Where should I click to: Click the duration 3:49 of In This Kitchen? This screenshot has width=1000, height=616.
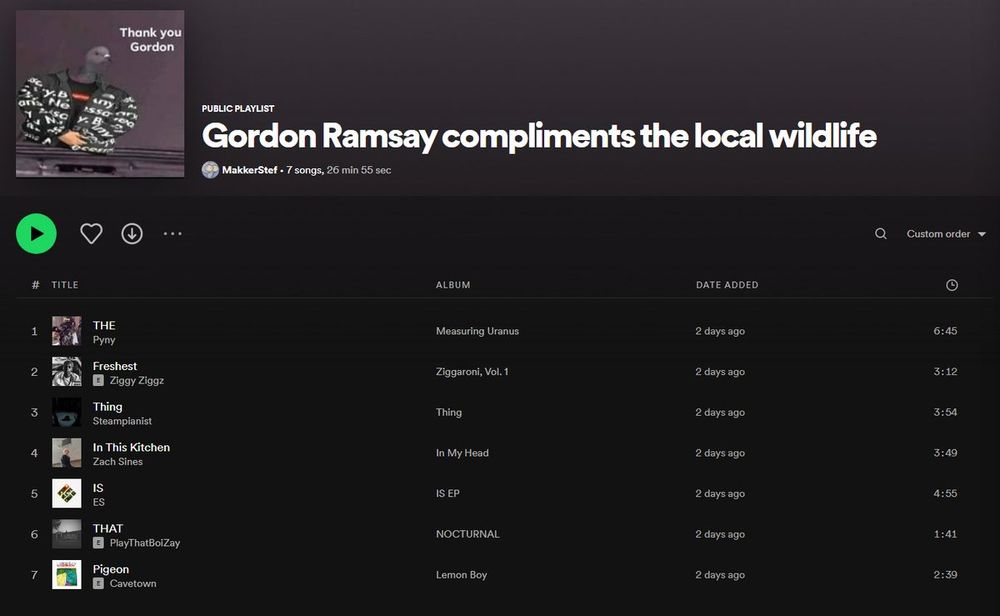pos(945,453)
